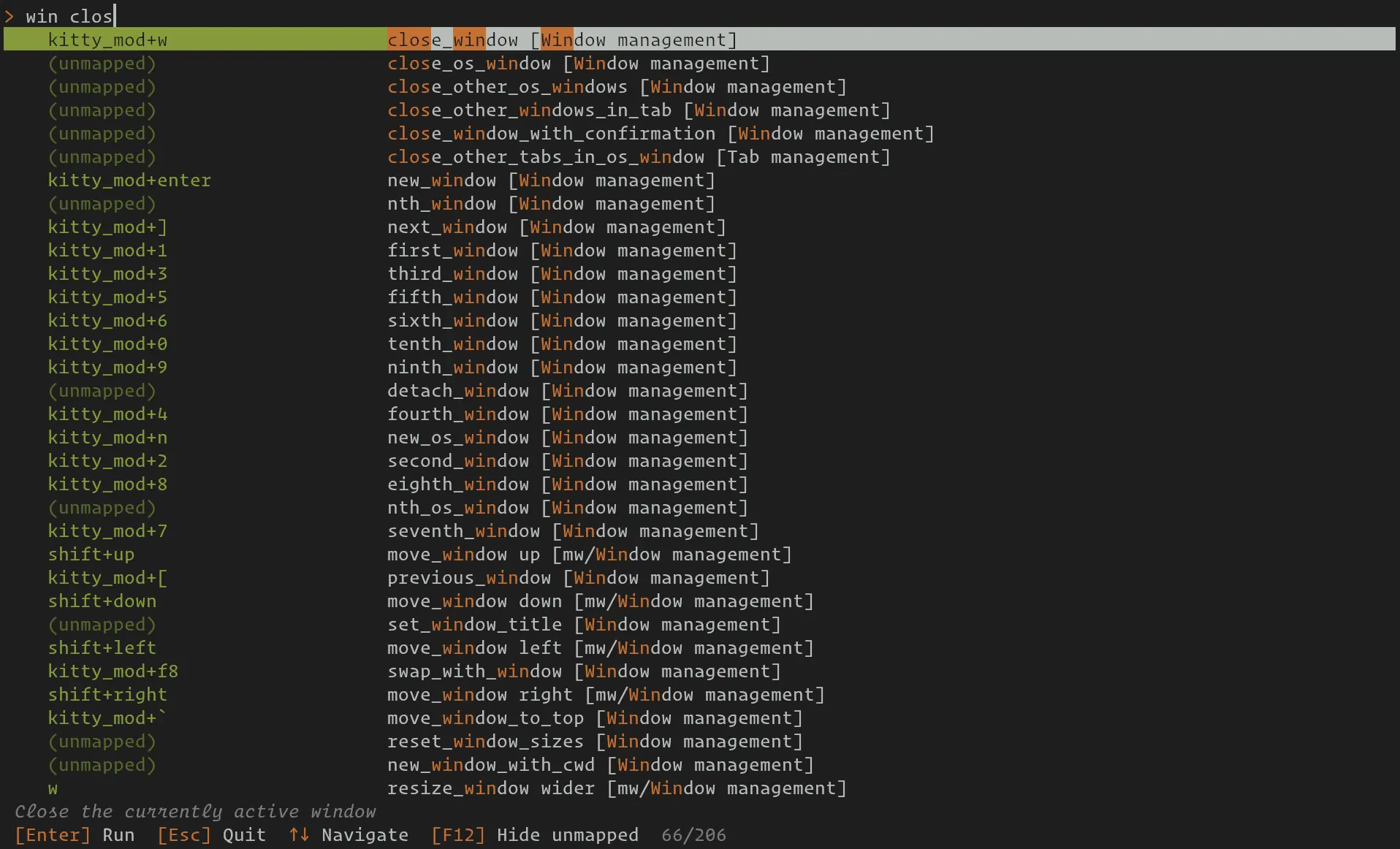Focus the search field containing 'win clos'
The height and width of the screenshot is (849, 1400).
[699, 15]
